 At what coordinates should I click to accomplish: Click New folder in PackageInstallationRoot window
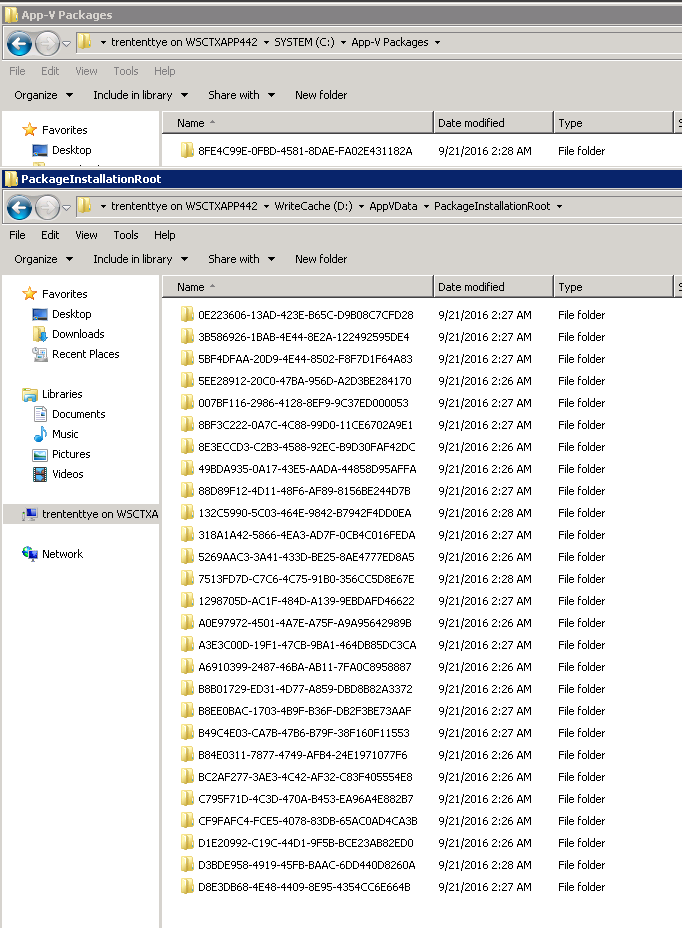tap(321, 259)
